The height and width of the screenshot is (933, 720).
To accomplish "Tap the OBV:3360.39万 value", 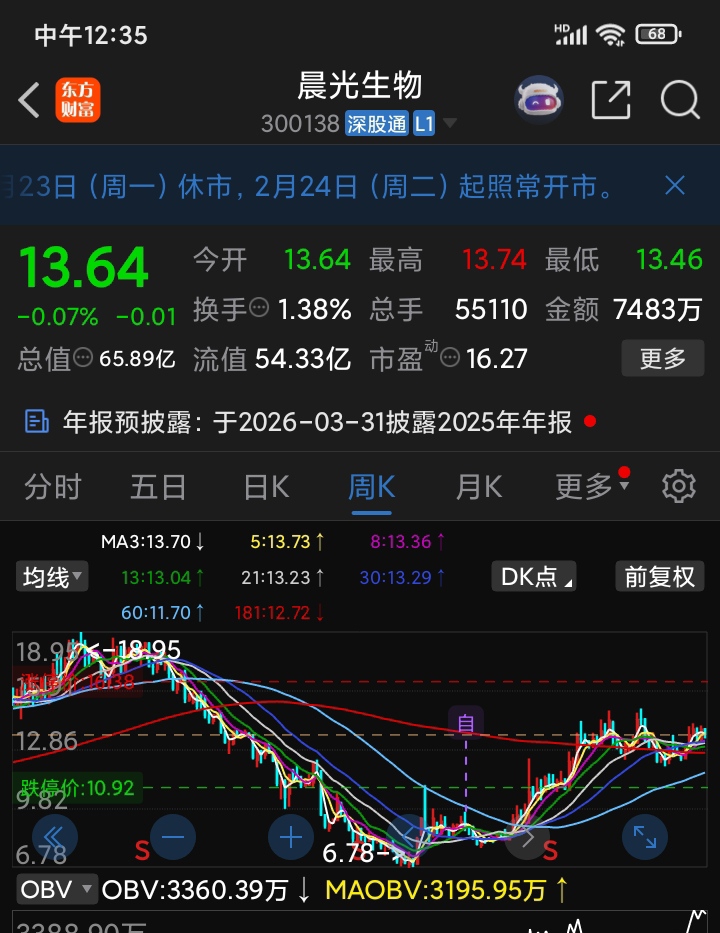I will [206, 890].
